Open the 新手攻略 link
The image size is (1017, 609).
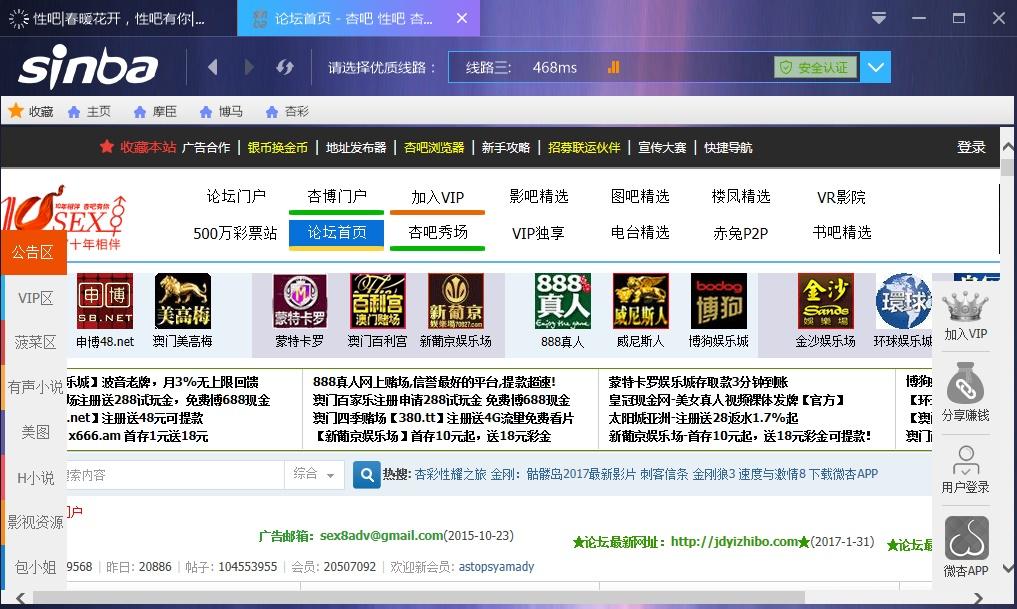tap(506, 147)
